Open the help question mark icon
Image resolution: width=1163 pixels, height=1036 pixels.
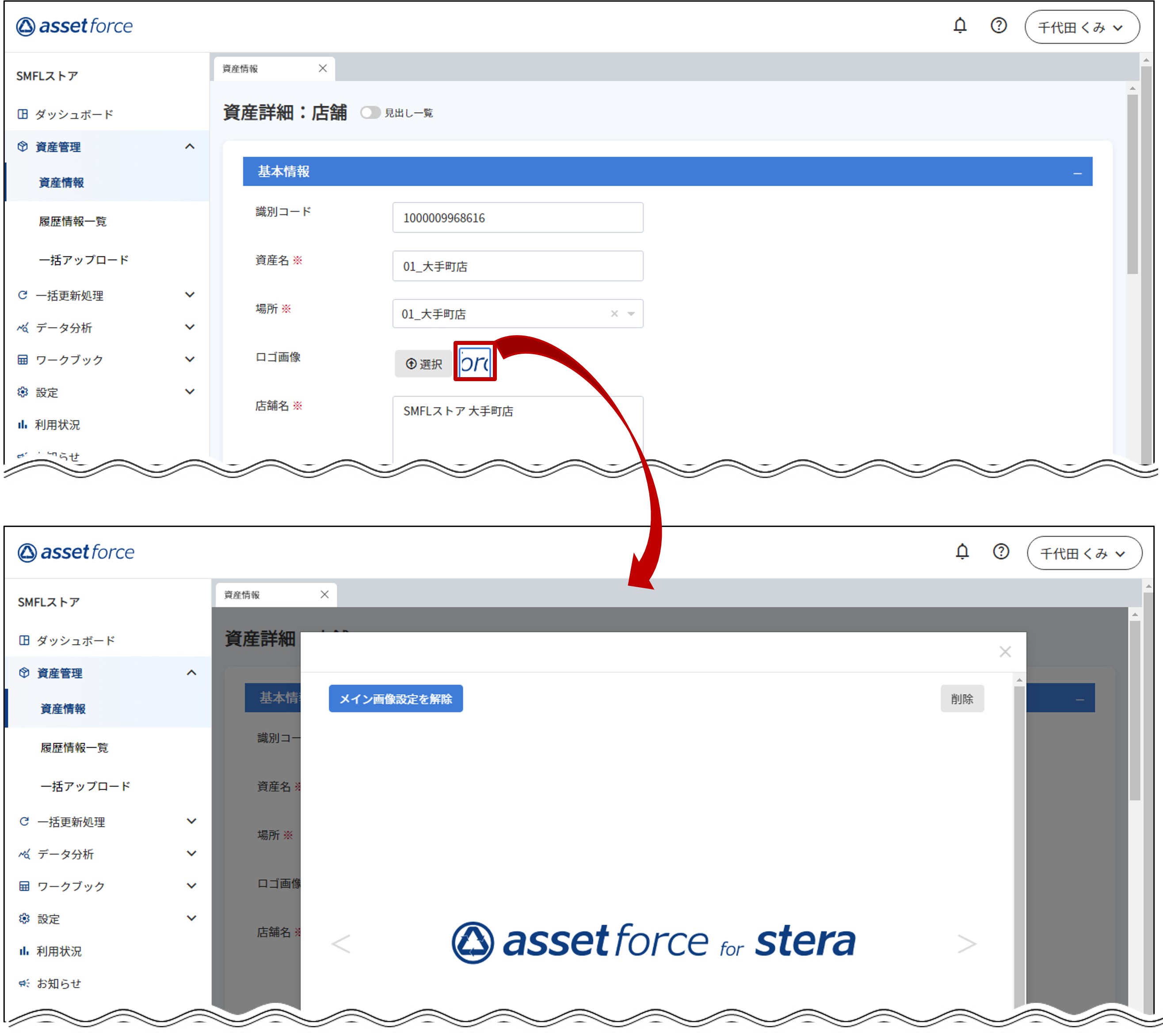click(998, 26)
